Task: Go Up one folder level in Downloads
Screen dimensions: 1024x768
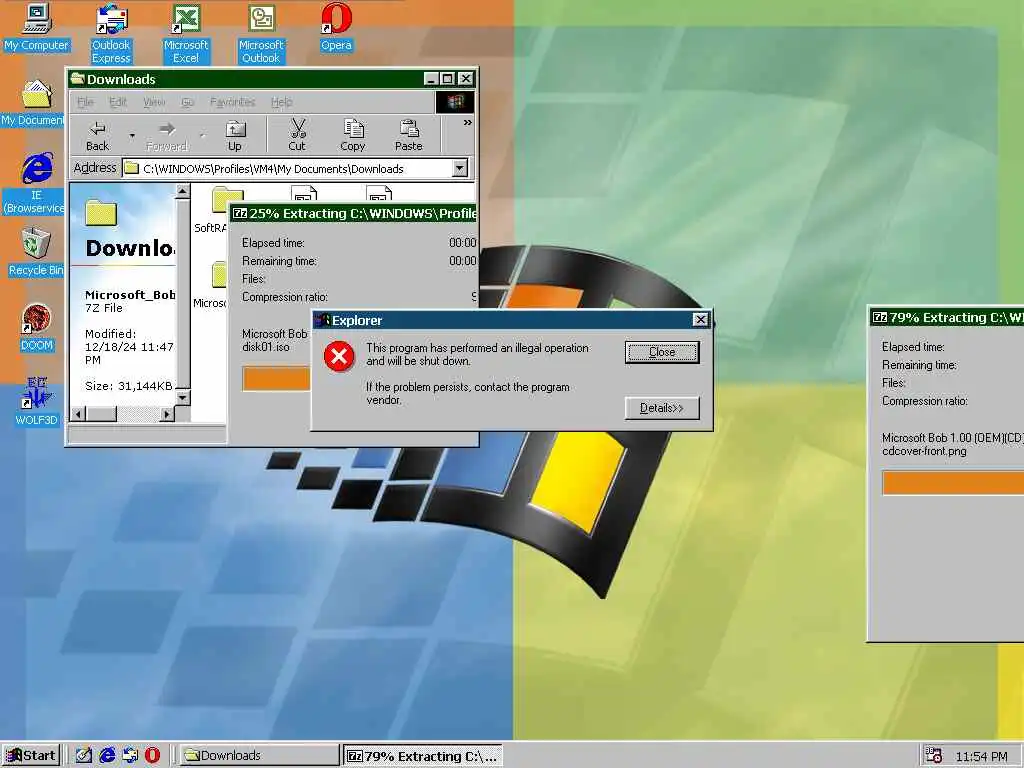Action: click(234, 135)
